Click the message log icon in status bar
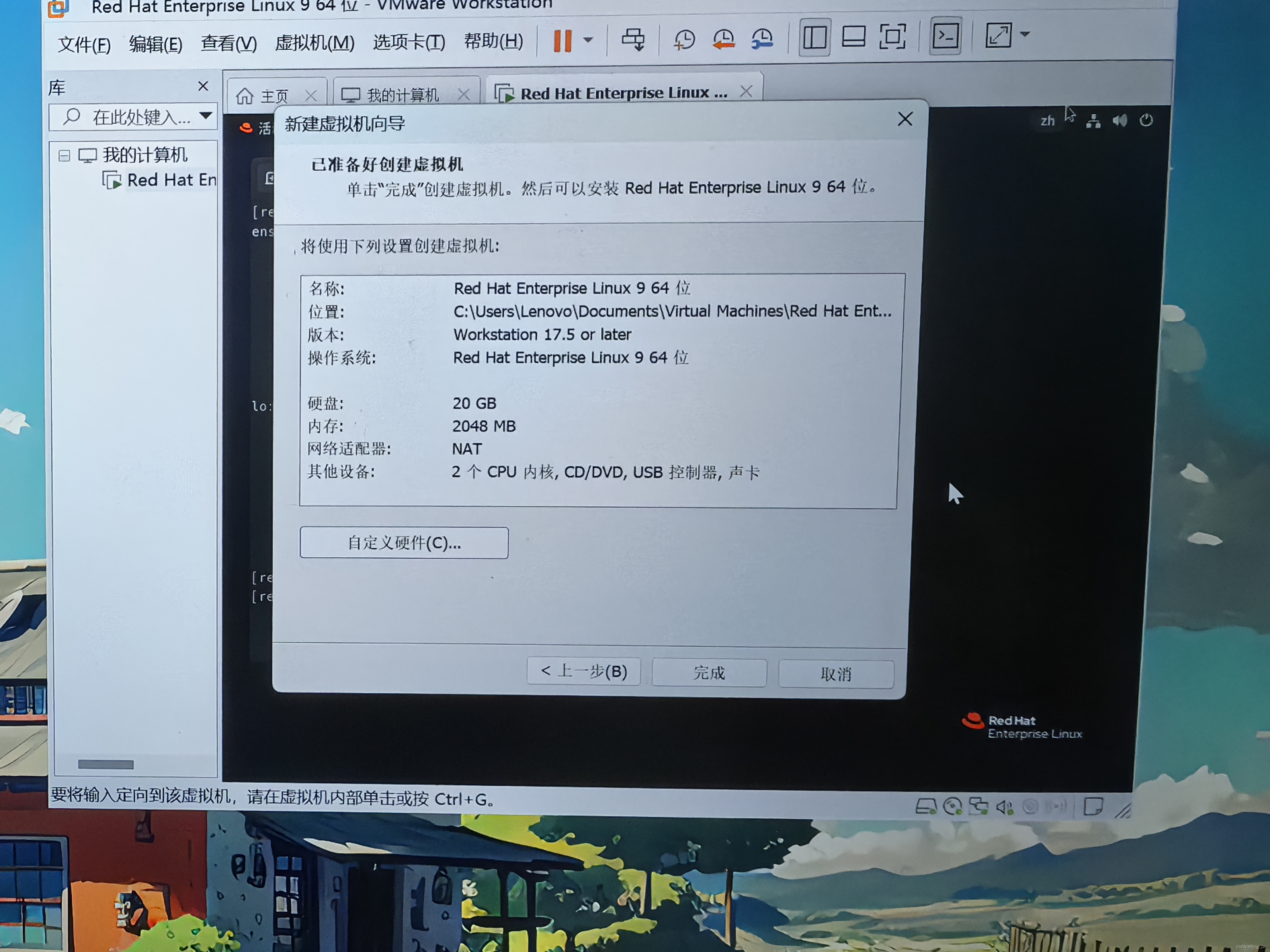Image resolution: width=1270 pixels, height=952 pixels. (1093, 806)
